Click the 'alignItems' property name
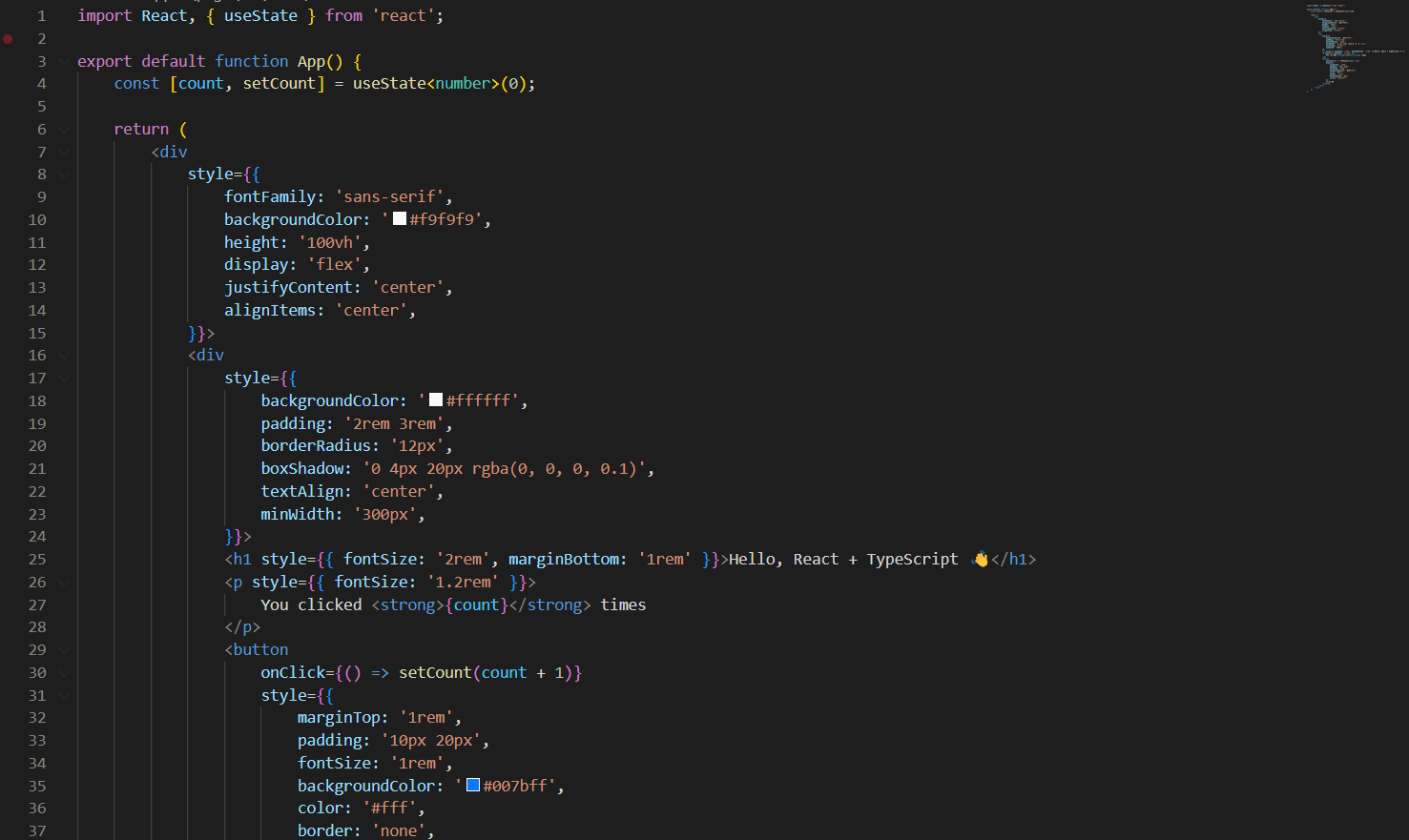The width and height of the screenshot is (1409, 840). (x=270, y=311)
